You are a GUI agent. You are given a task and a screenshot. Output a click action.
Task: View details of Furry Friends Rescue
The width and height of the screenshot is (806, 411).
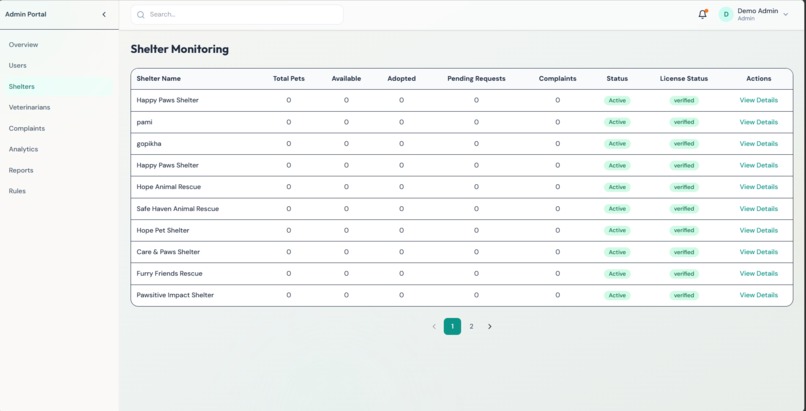[758, 273]
